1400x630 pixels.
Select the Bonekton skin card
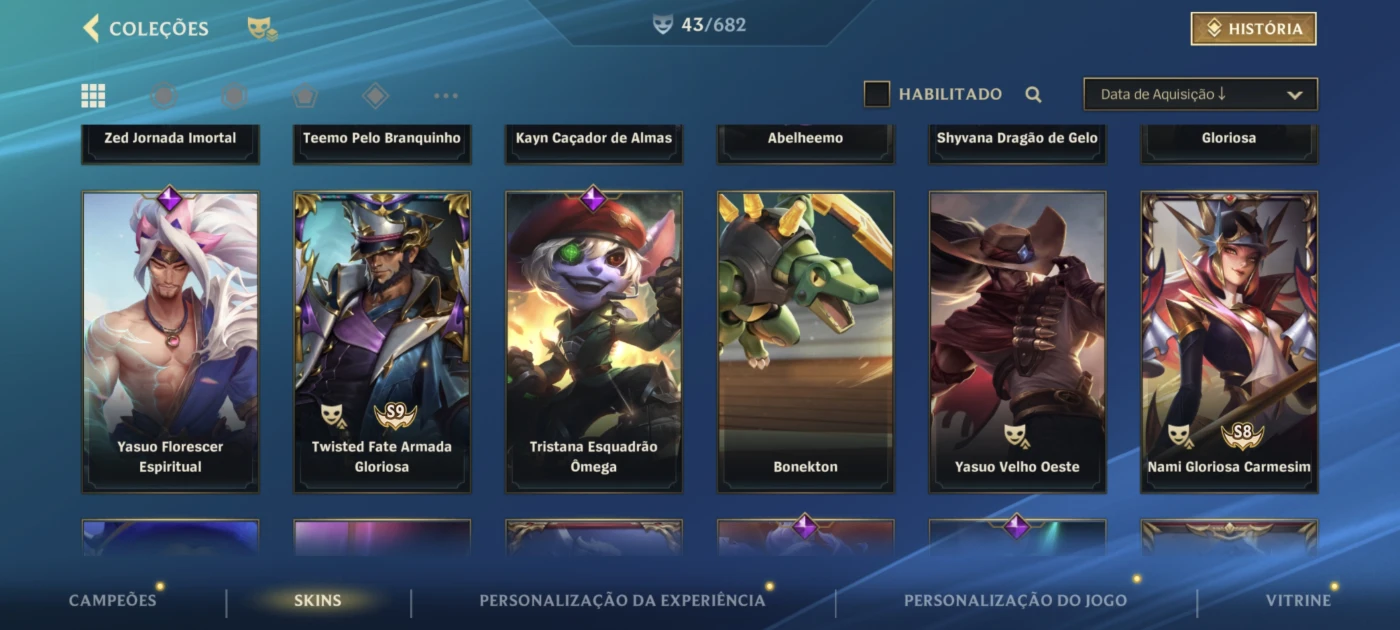tap(805, 342)
